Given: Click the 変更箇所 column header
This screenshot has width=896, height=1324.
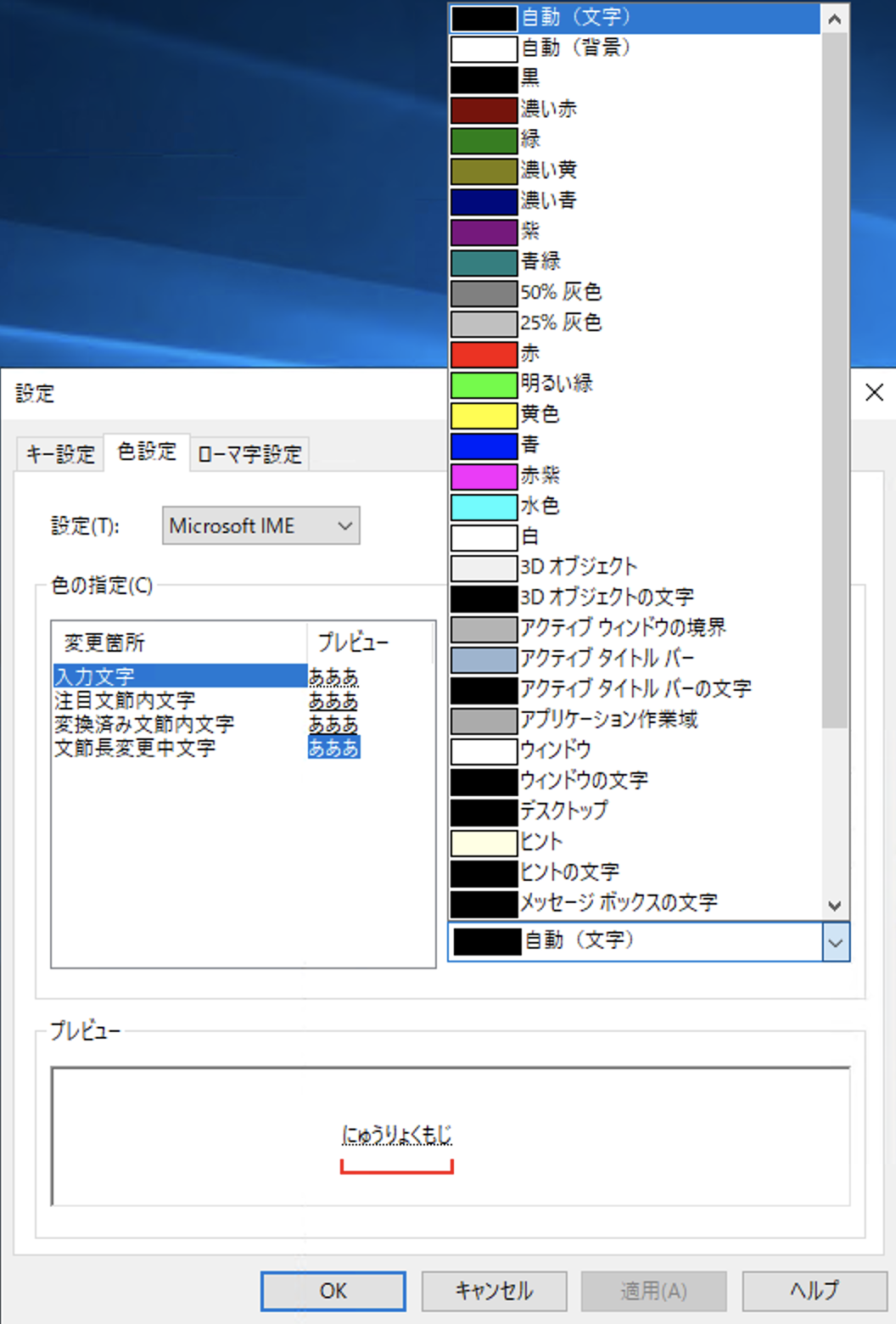Looking at the screenshot, I should tap(179, 642).
